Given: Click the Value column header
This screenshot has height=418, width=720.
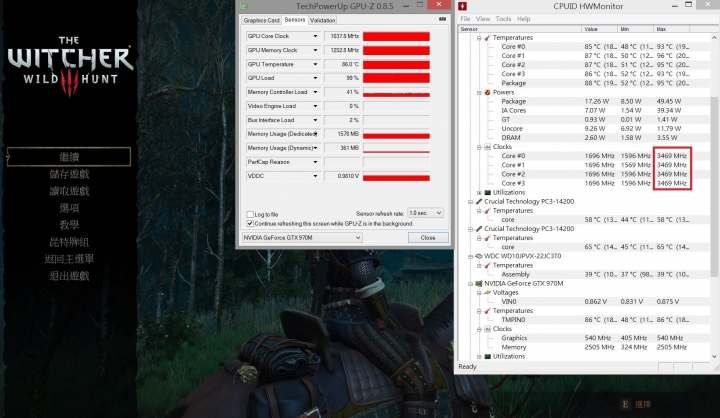Looking at the screenshot, I should point(599,29).
